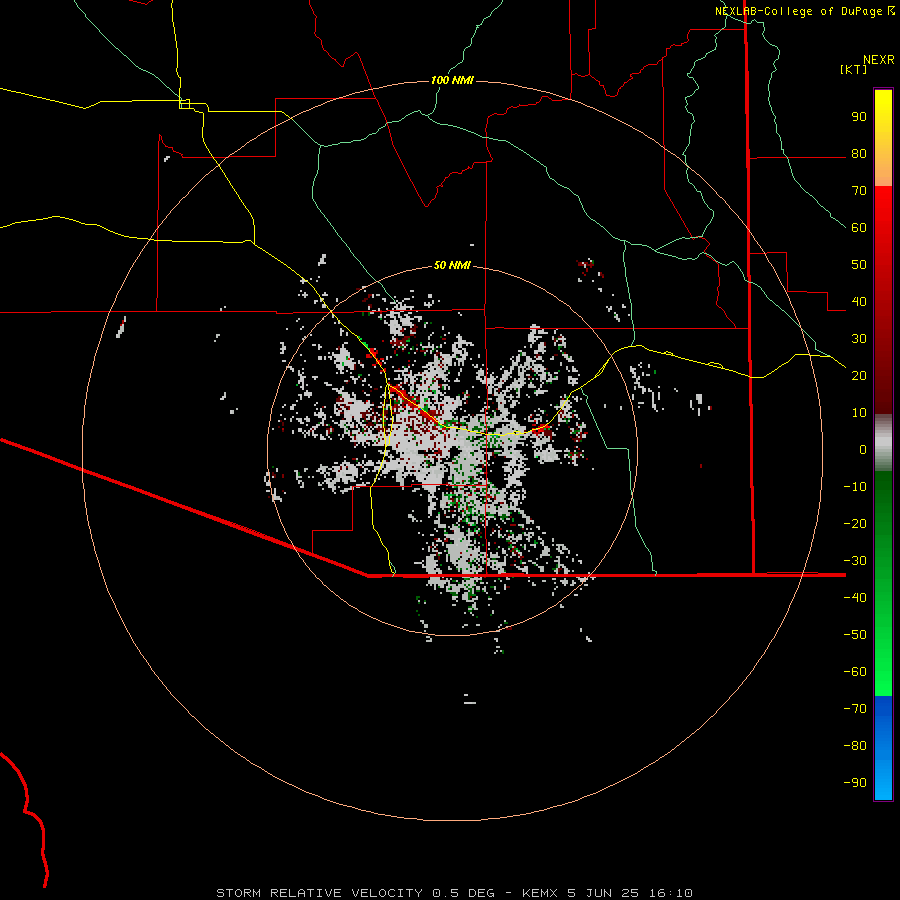This screenshot has width=900, height=900.
Task: Click the gray zero-velocity band of color bar
Action: tap(883, 443)
